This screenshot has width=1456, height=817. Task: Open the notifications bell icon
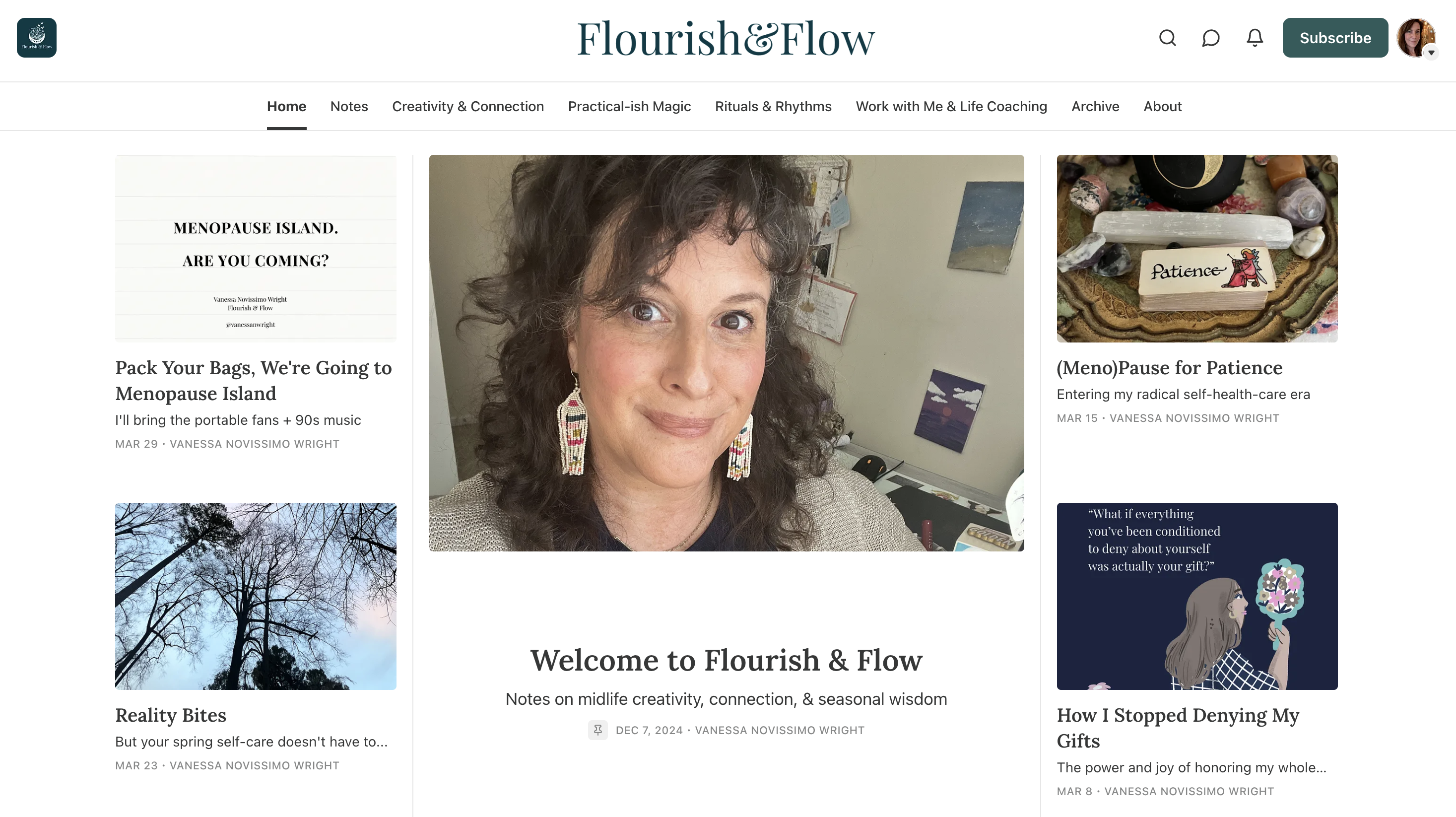click(1254, 38)
